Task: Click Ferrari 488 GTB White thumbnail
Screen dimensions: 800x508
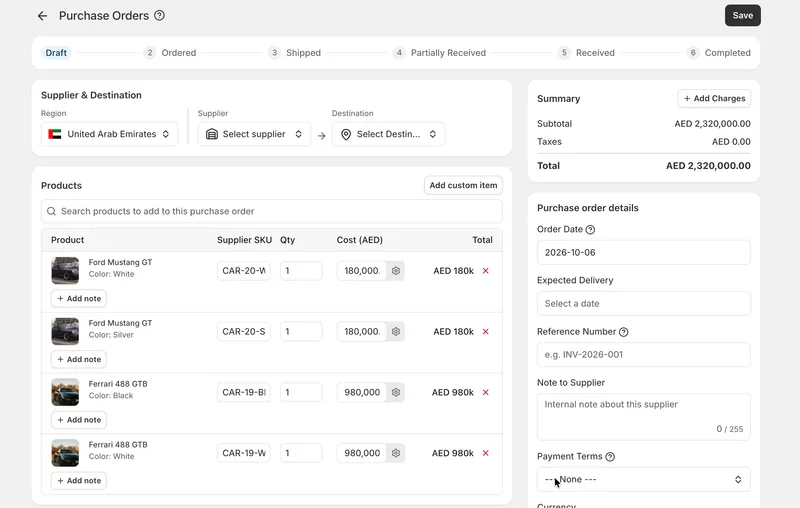Action: pos(65,452)
